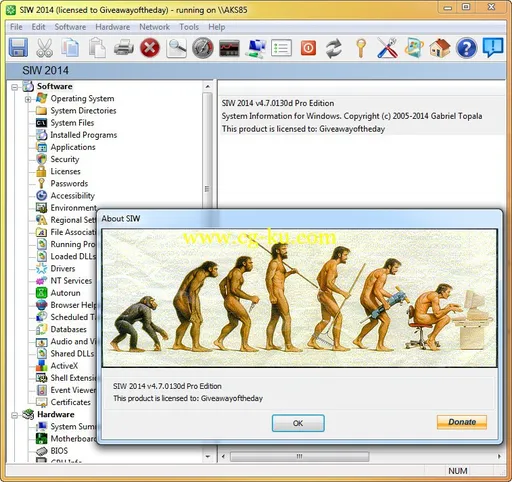
Task: Open the crossed tools options icon
Action: [x=387, y=48]
